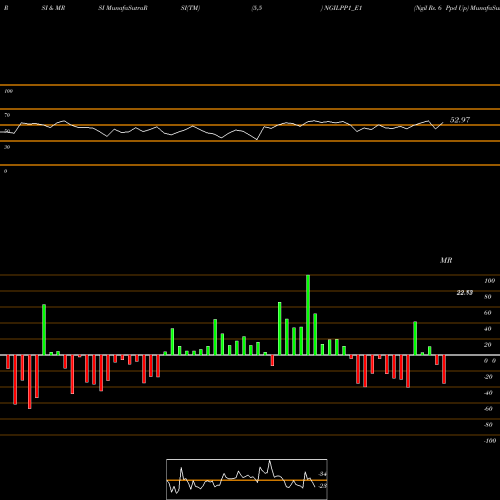Screen dimensions: 500x500
Task: Click the RSI value label 52.97
Action: pyautogui.click(x=460, y=120)
